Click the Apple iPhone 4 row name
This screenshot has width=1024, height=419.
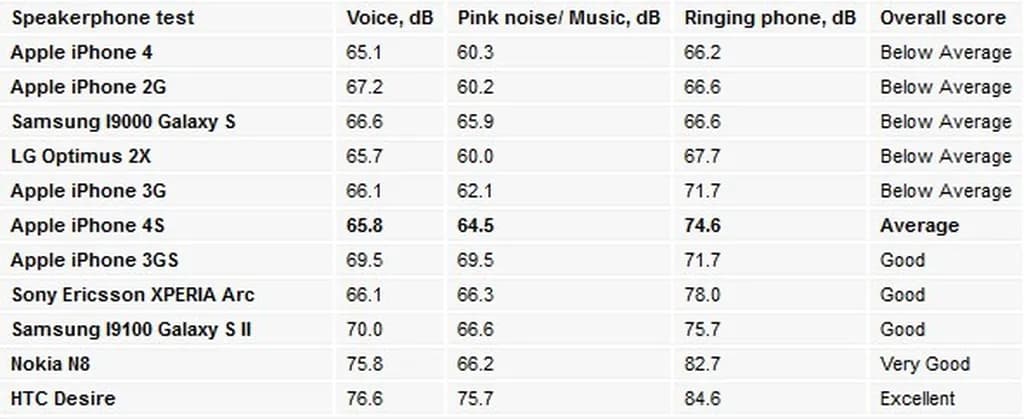[81, 53]
